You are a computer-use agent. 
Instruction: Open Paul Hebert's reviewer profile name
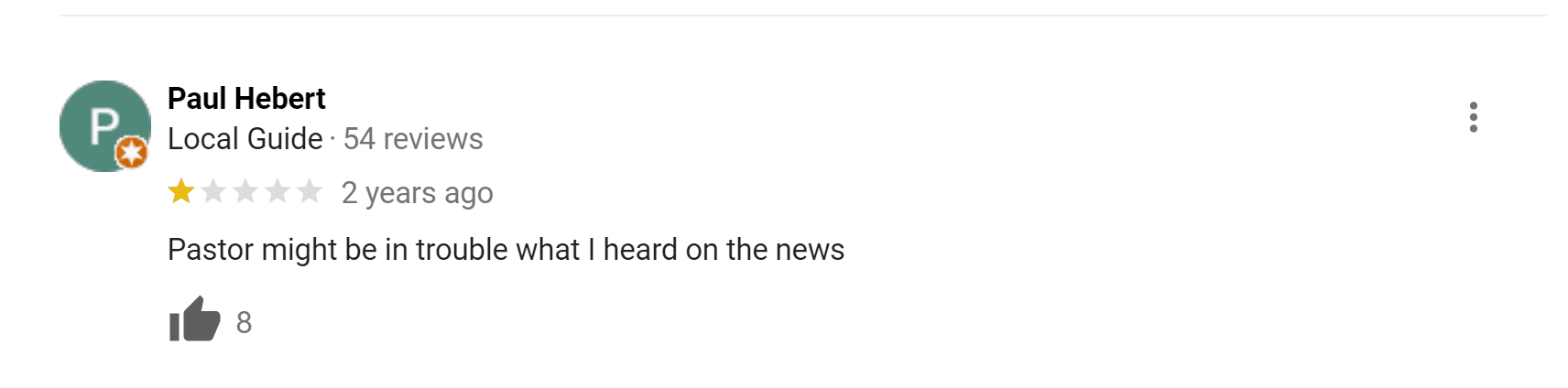click(246, 98)
